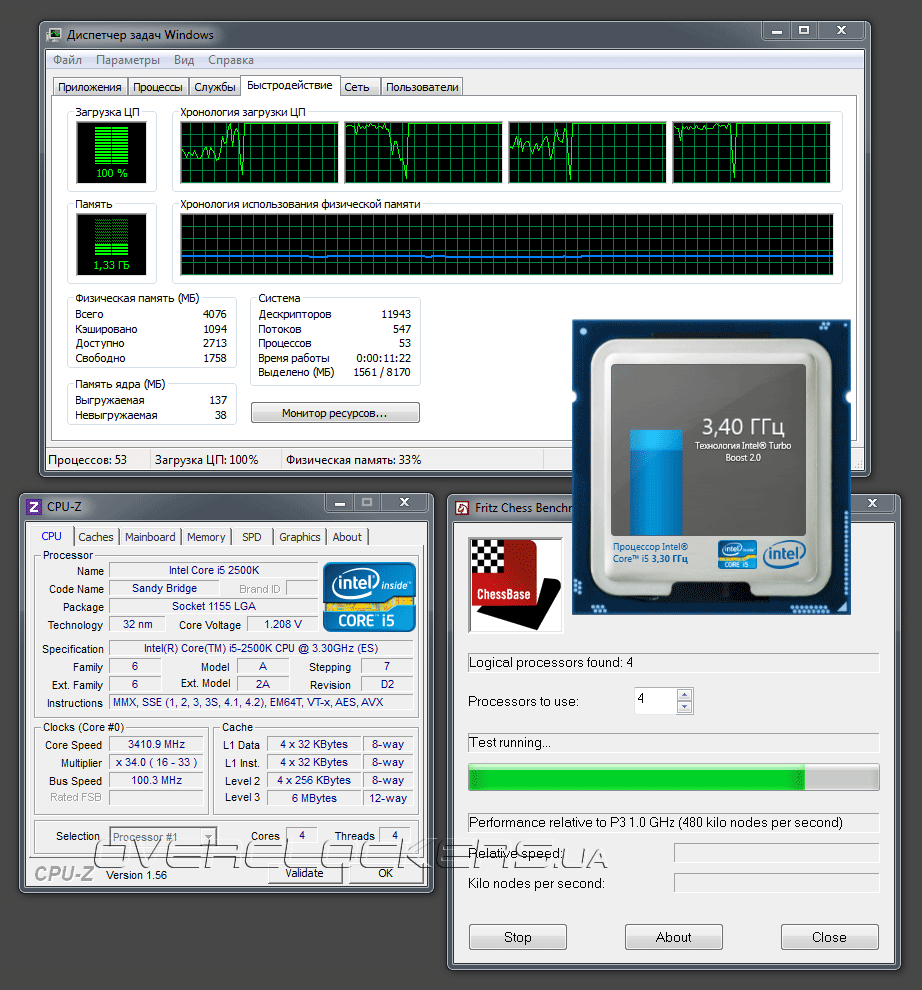Screen dimensions: 922x990
Task: Close the Fritz Chess Benchmark window
Action: click(x=872, y=503)
